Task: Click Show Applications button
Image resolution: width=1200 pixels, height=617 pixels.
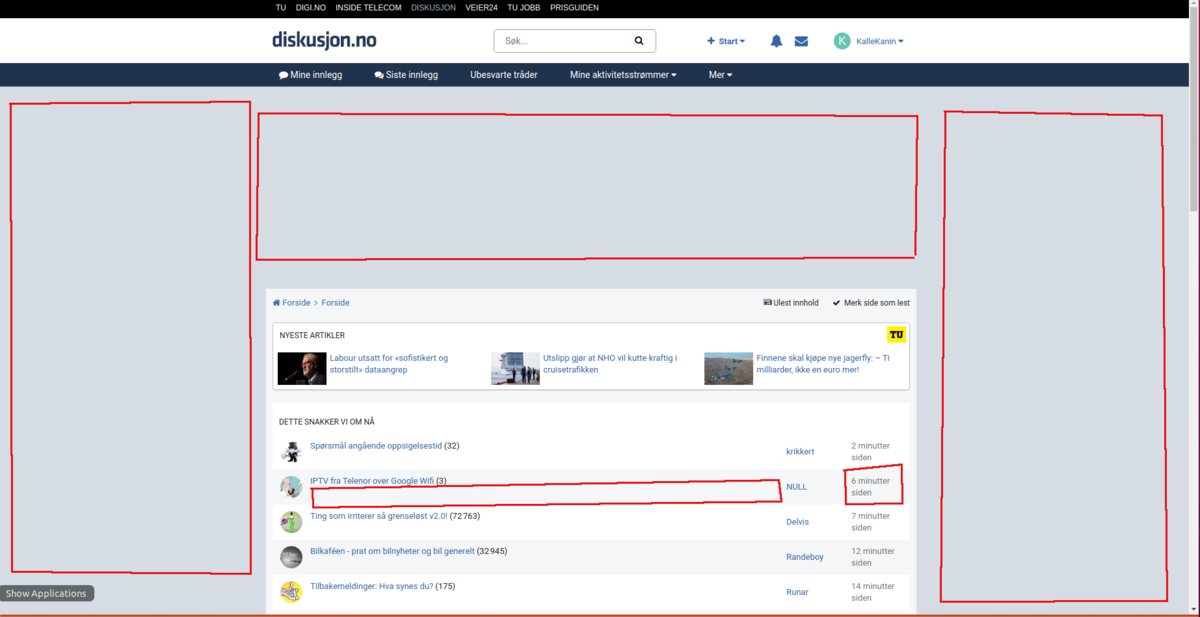Action: coord(47,593)
